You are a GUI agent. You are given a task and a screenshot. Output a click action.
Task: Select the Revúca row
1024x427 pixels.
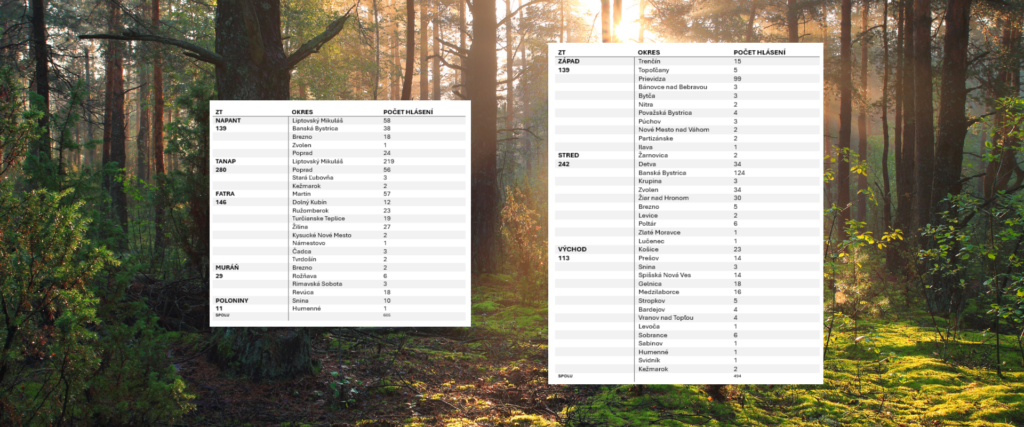tap(339, 292)
